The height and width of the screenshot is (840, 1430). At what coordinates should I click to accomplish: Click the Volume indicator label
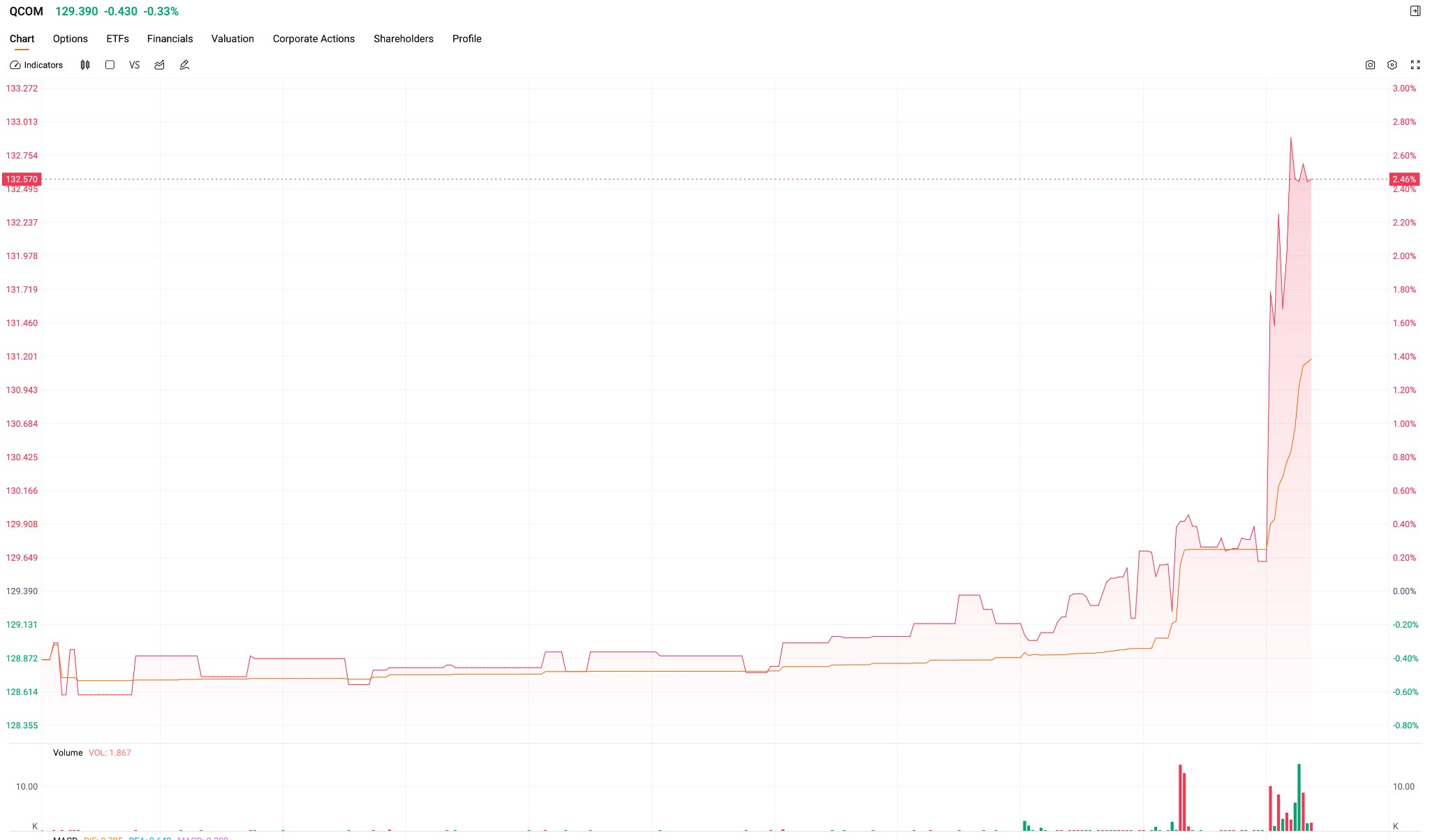pos(68,753)
